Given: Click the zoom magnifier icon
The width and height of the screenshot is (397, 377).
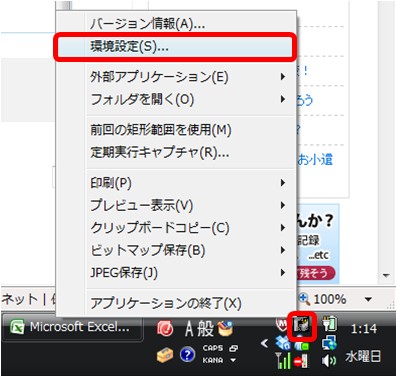Looking at the screenshot, I should pos(305,299).
